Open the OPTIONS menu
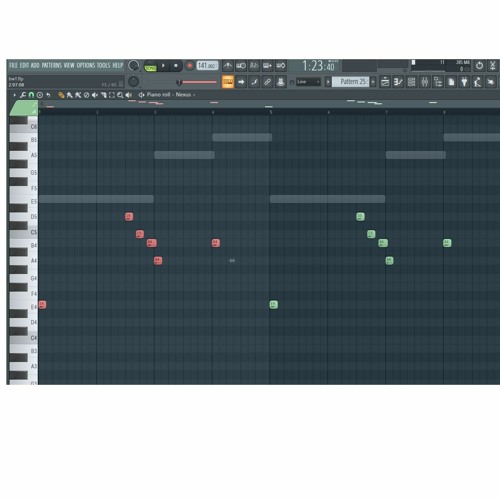 pyautogui.click(x=86, y=65)
